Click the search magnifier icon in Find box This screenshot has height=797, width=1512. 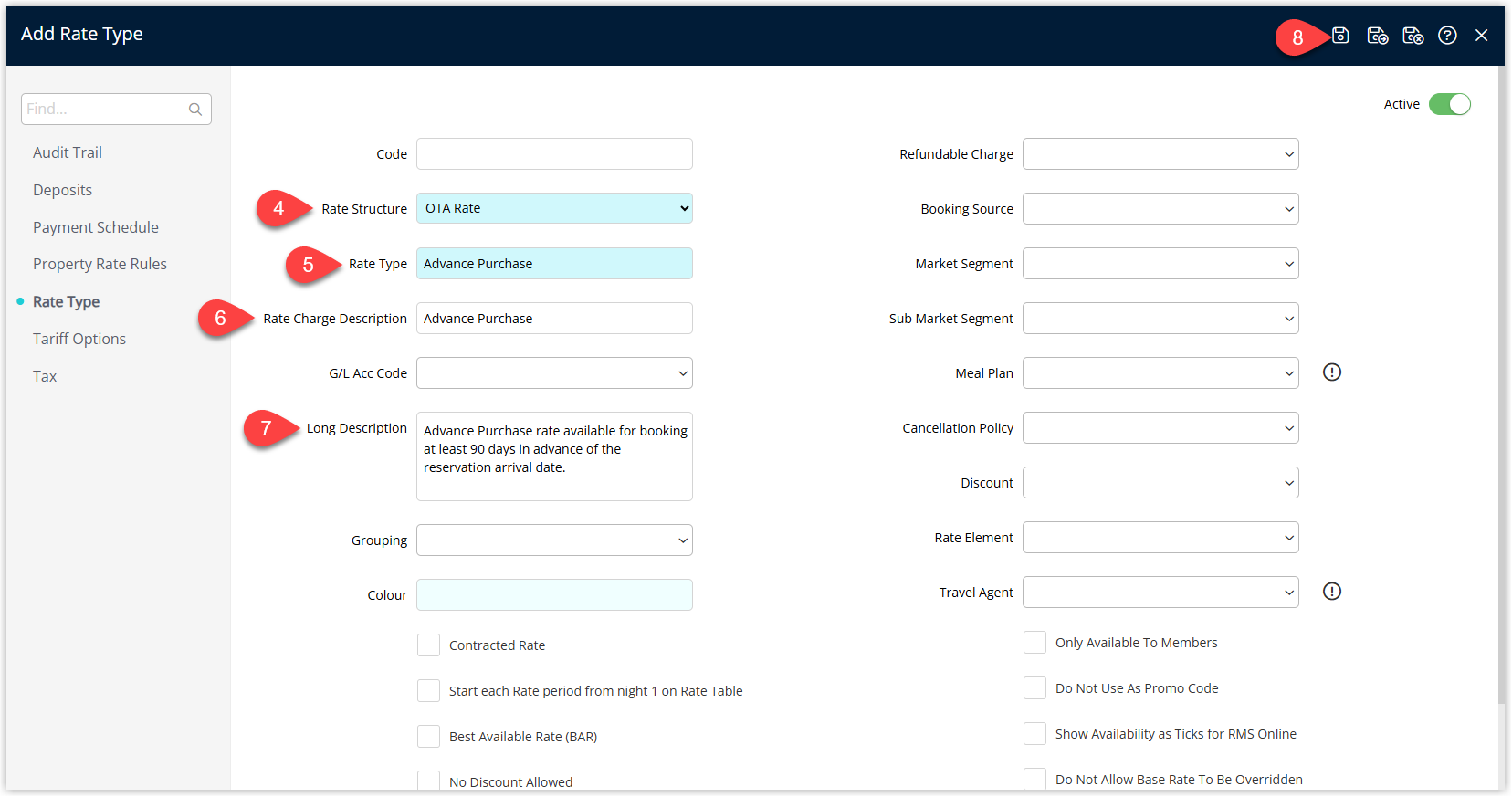(195, 110)
